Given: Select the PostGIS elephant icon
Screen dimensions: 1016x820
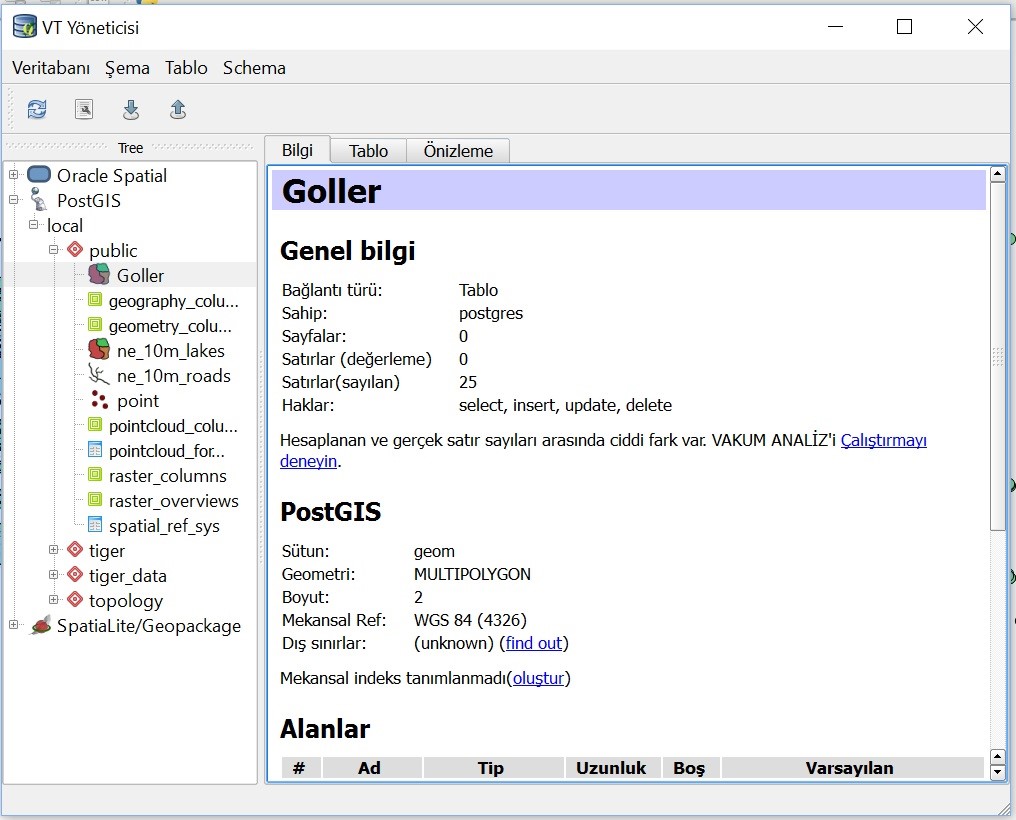Looking at the screenshot, I should click(x=39, y=199).
